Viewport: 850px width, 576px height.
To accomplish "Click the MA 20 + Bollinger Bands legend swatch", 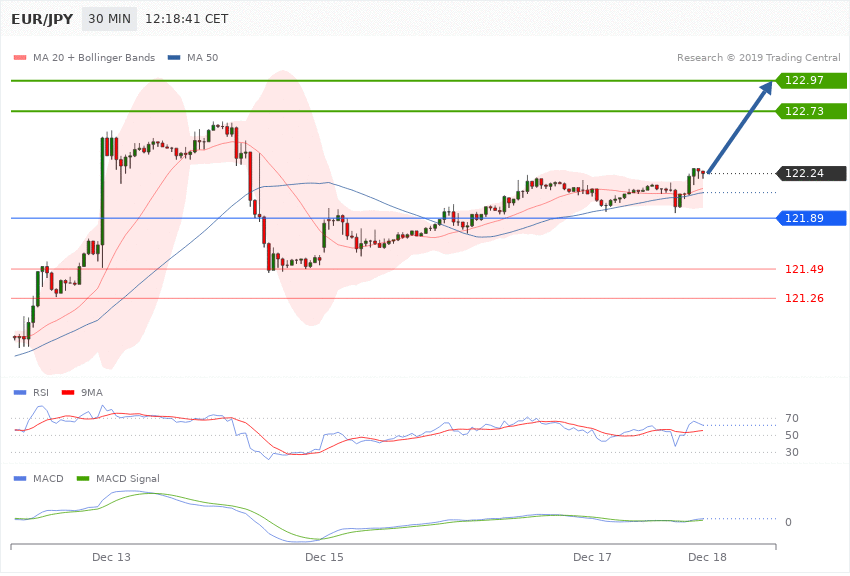I will click(20, 57).
